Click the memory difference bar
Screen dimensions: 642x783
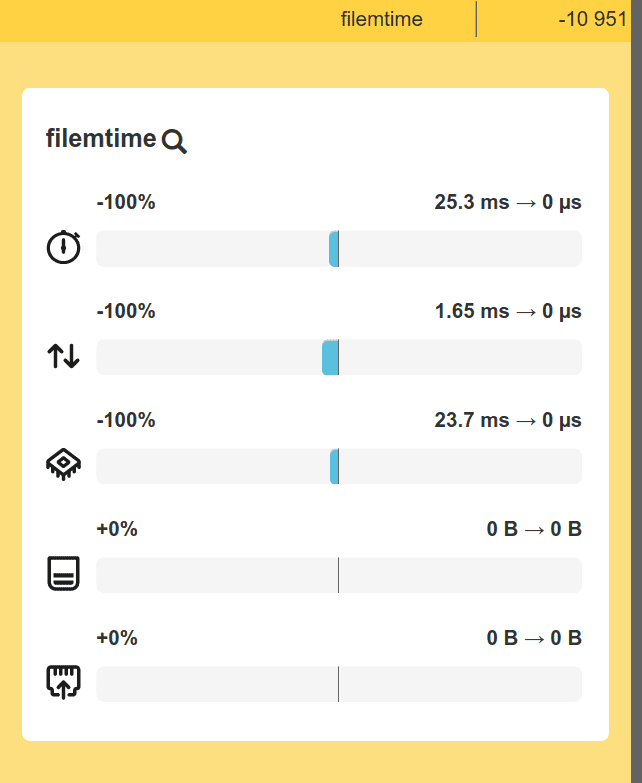click(x=338, y=575)
